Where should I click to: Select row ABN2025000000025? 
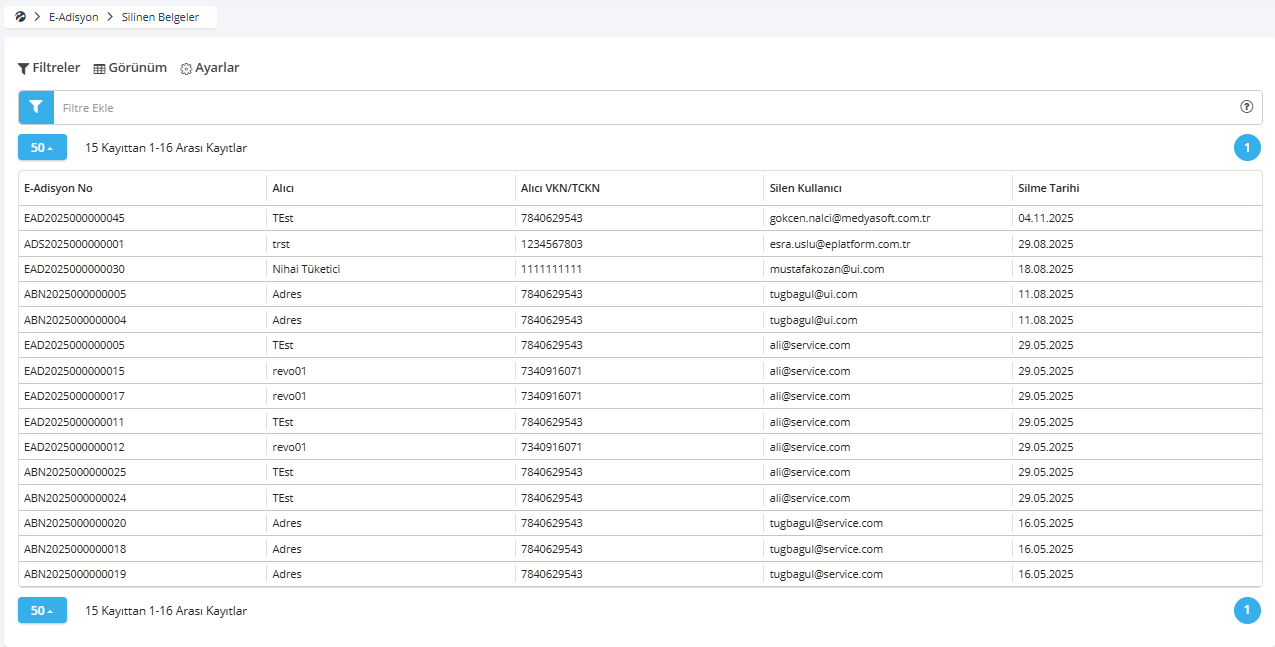[x=640, y=472]
